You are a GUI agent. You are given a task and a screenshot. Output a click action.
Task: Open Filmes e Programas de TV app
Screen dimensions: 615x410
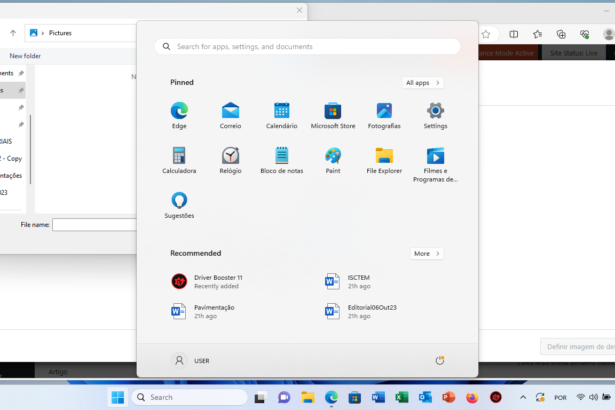pyautogui.click(x=435, y=164)
